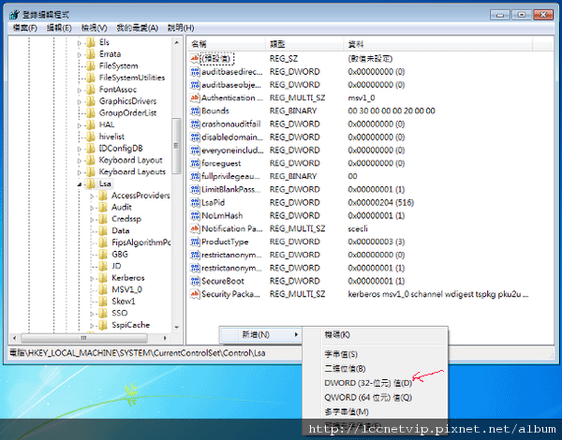The image size is (562, 440).
Task: Open the 我的最愛(A) Favorites menu
Action: point(137,28)
